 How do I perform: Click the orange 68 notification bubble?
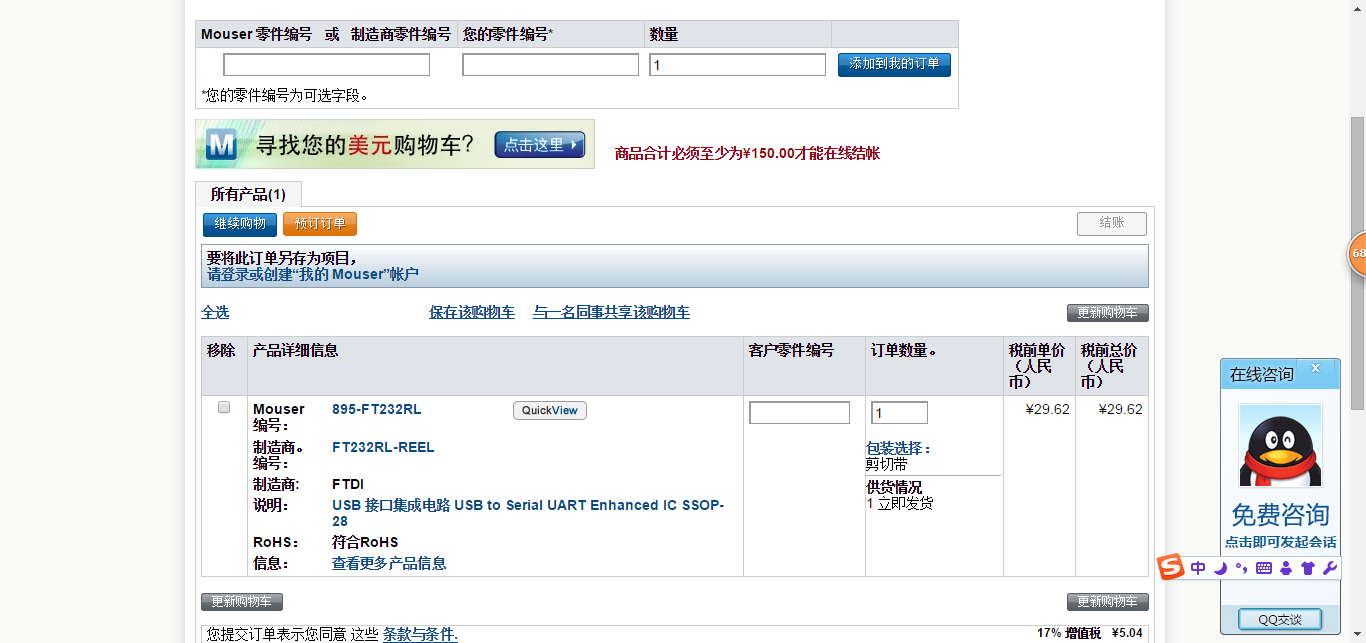[x=1357, y=254]
